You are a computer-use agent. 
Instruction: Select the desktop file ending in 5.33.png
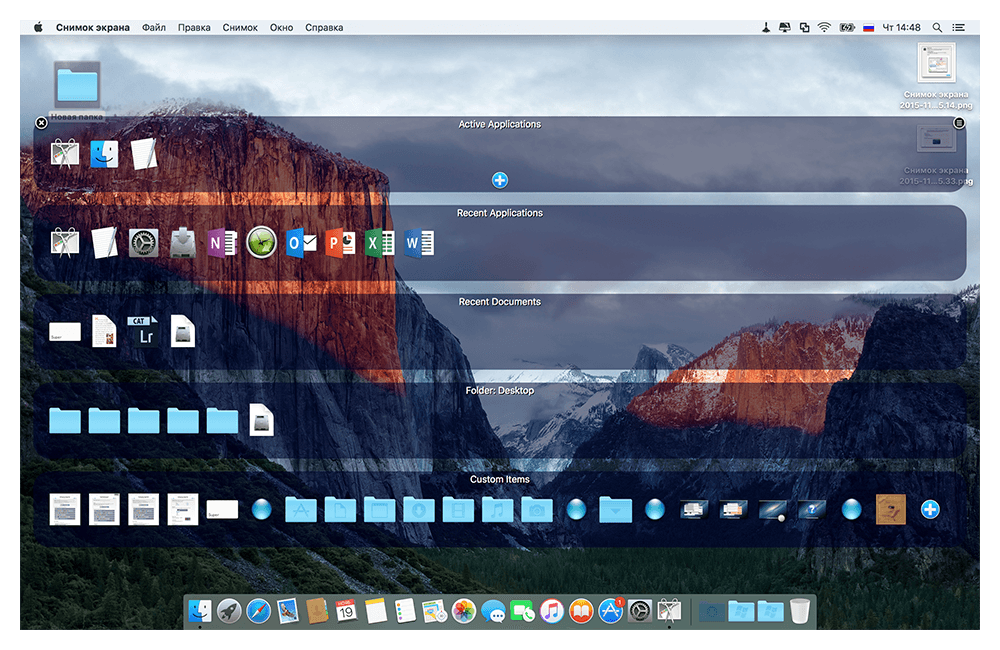(936, 156)
